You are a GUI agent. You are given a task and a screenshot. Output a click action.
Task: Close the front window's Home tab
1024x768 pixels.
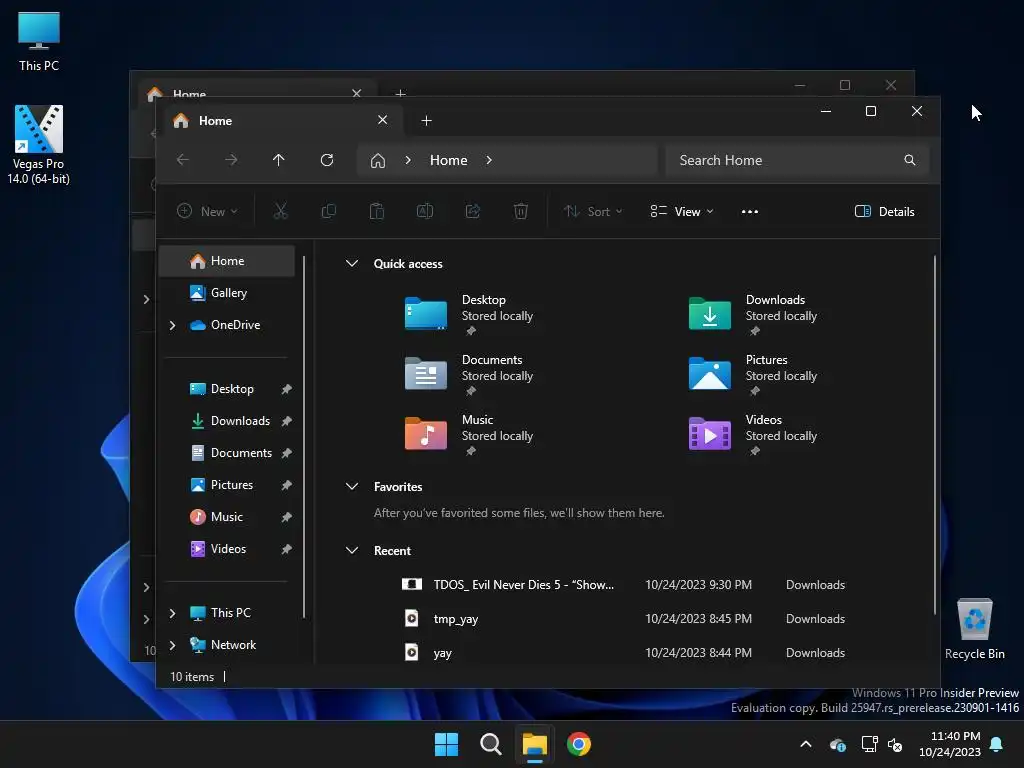(x=383, y=120)
